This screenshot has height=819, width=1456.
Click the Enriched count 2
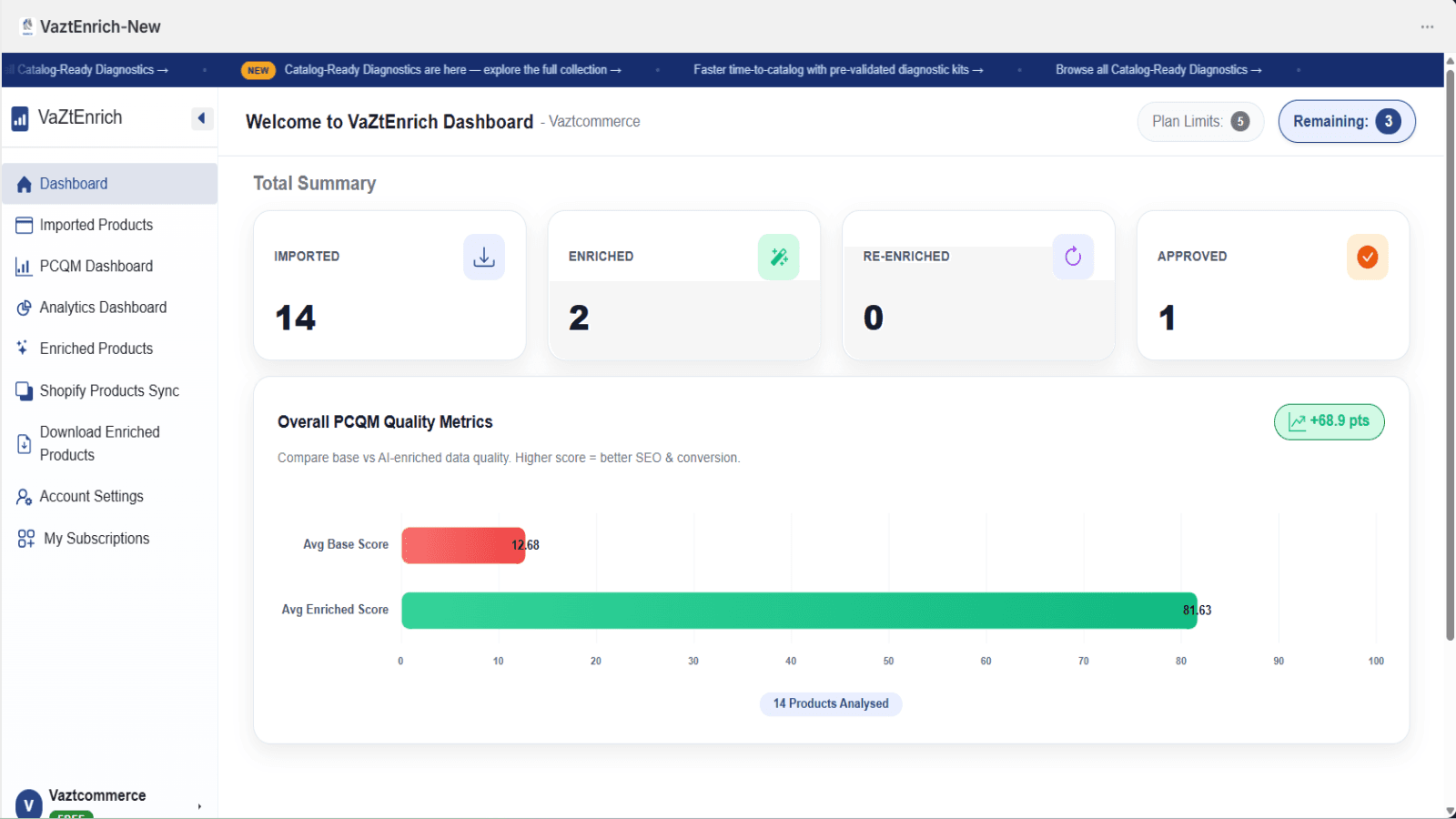(x=580, y=318)
